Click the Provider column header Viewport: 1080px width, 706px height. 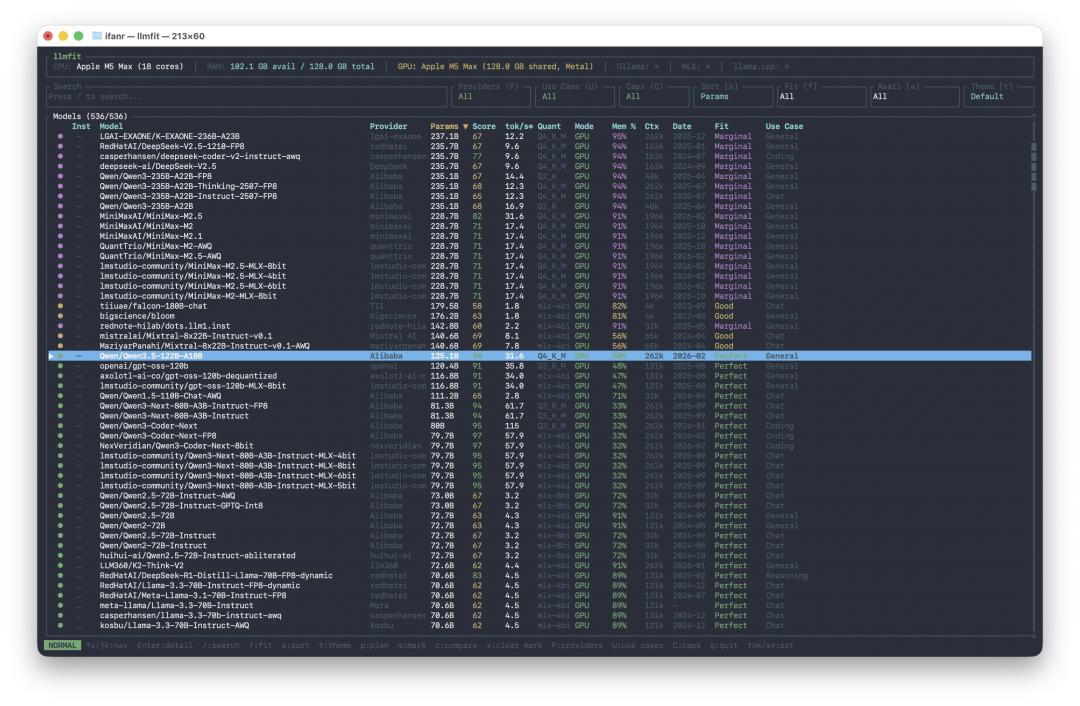tap(388, 126)
